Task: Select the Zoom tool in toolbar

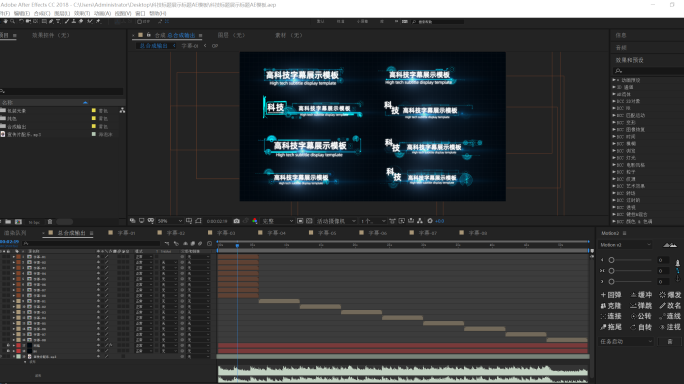Action: (x=12, y=21)
